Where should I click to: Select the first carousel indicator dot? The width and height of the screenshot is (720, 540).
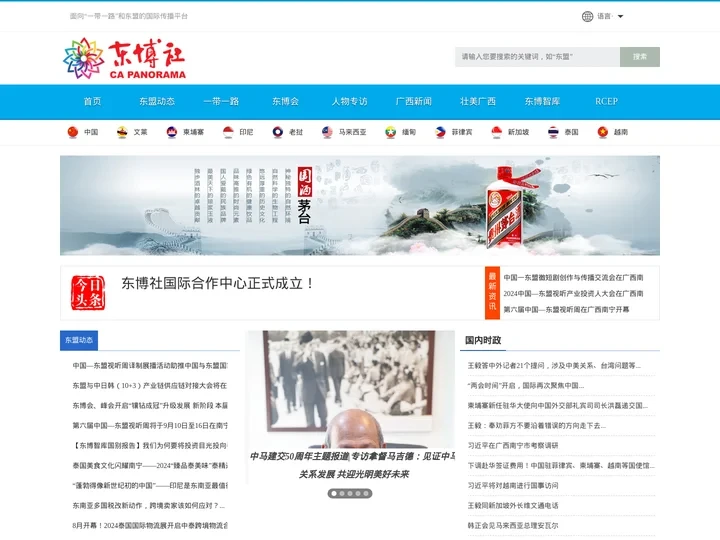(x=334, y=494)
